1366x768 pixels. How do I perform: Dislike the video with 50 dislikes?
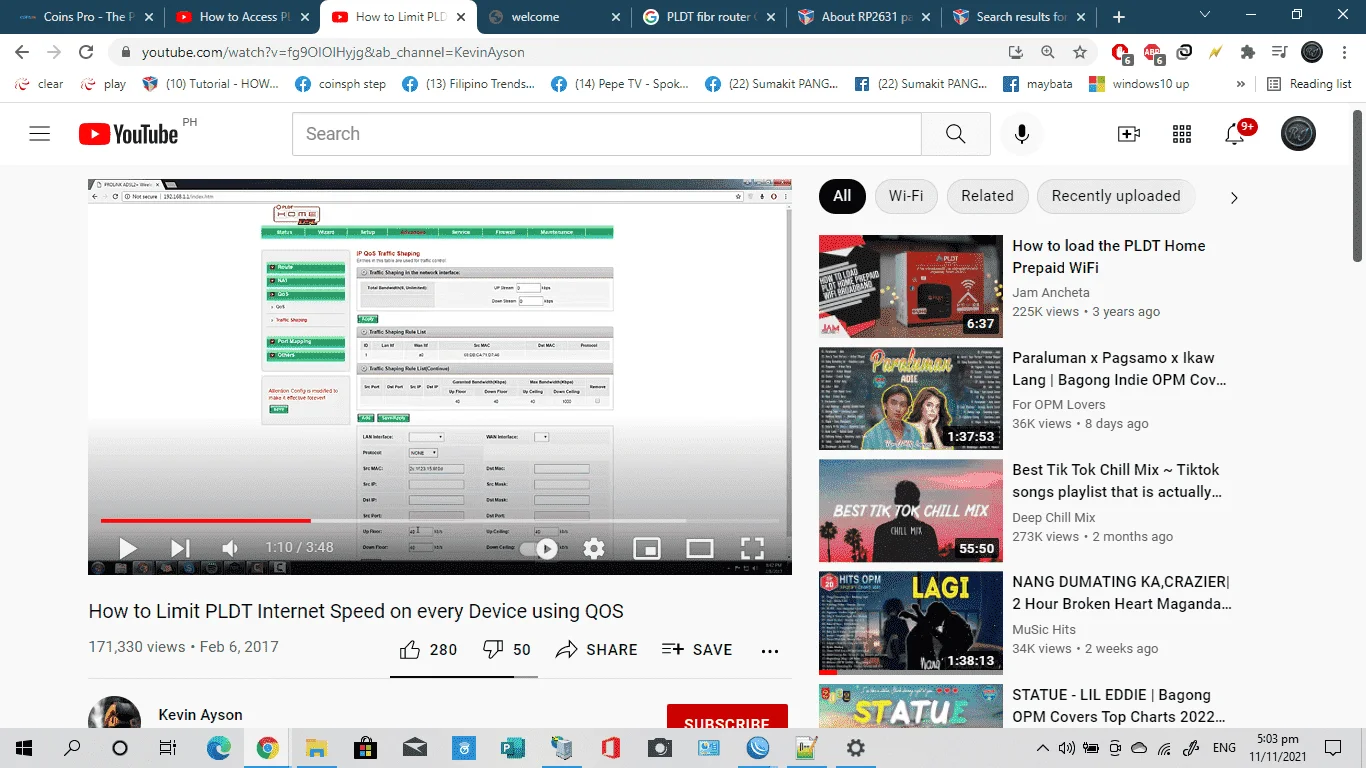507,650
